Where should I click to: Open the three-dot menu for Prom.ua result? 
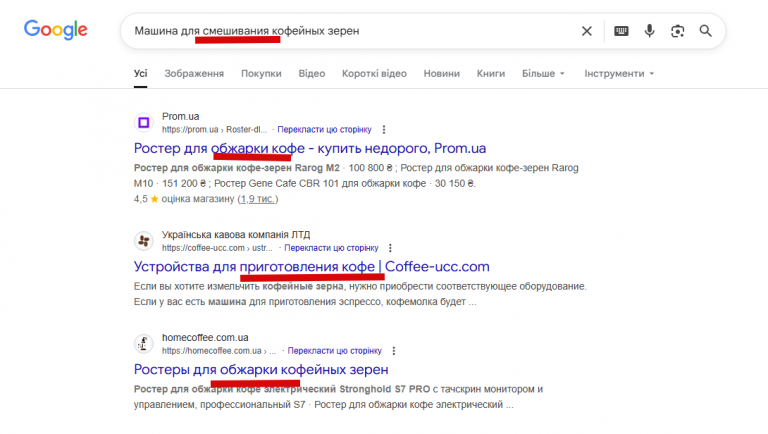point(384,130)
